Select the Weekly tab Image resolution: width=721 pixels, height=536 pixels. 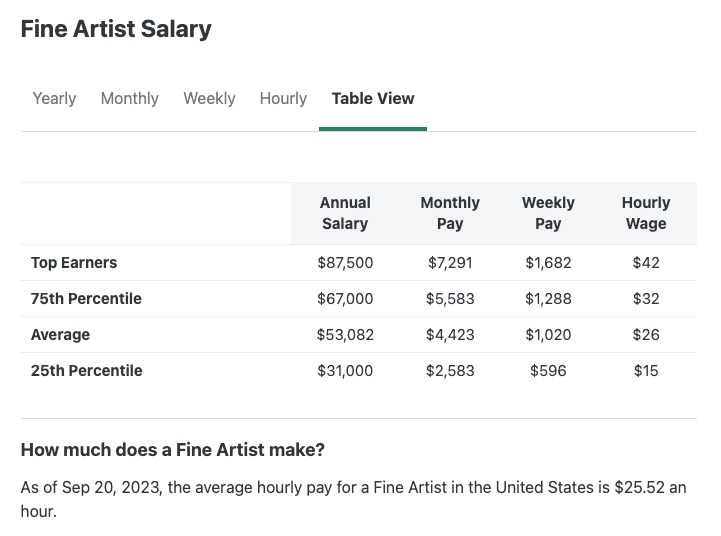(x=209, y=98)
